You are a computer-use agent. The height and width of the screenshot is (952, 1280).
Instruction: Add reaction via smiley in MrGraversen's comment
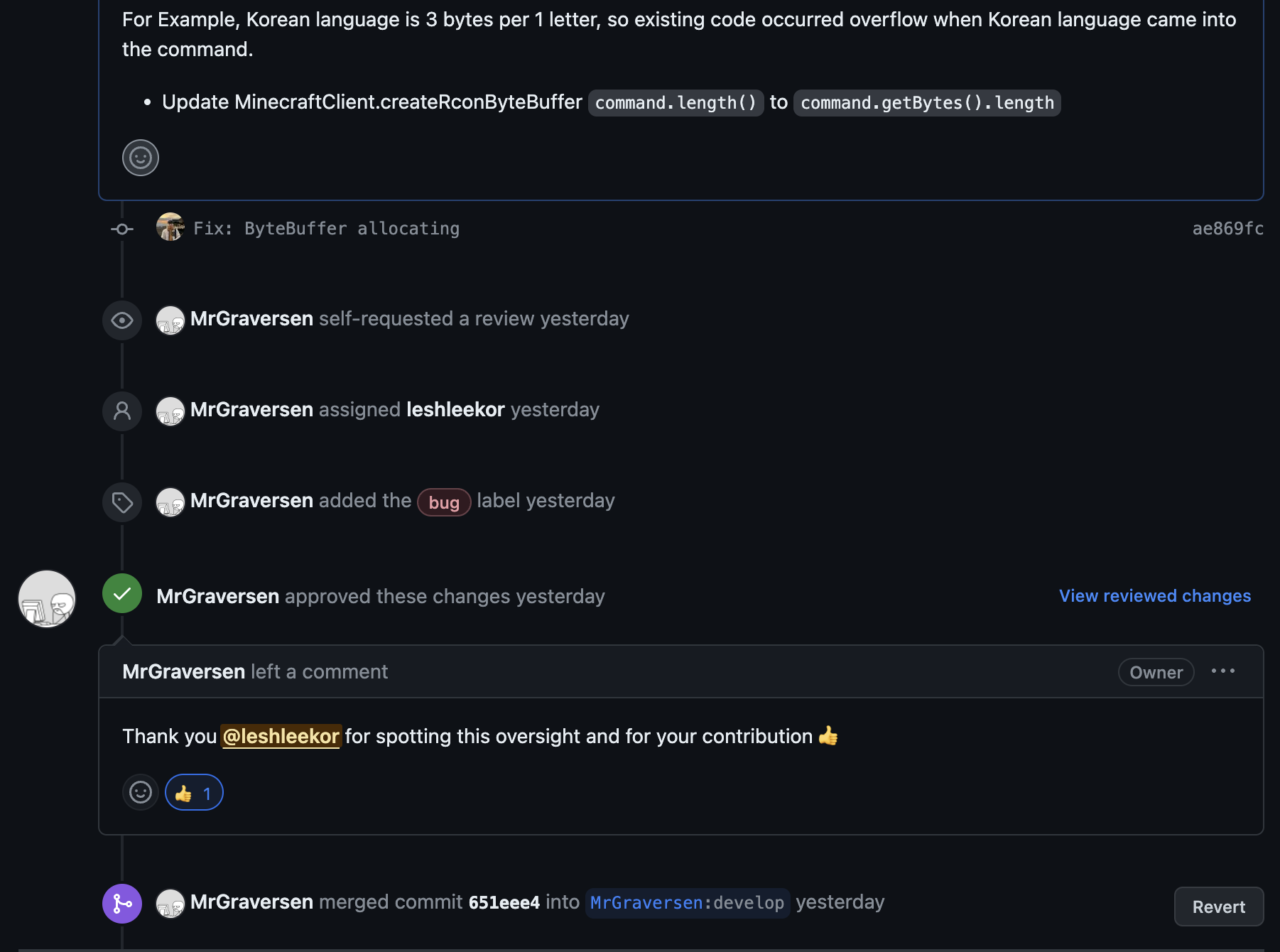point(141,792)
